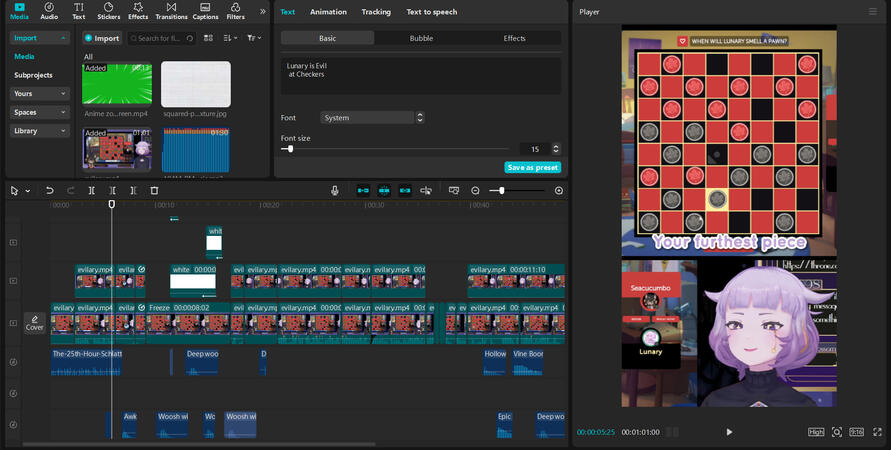Zoom in the timeline with plus icon
This screenshot has width=891, height=450.
[559, 190]
